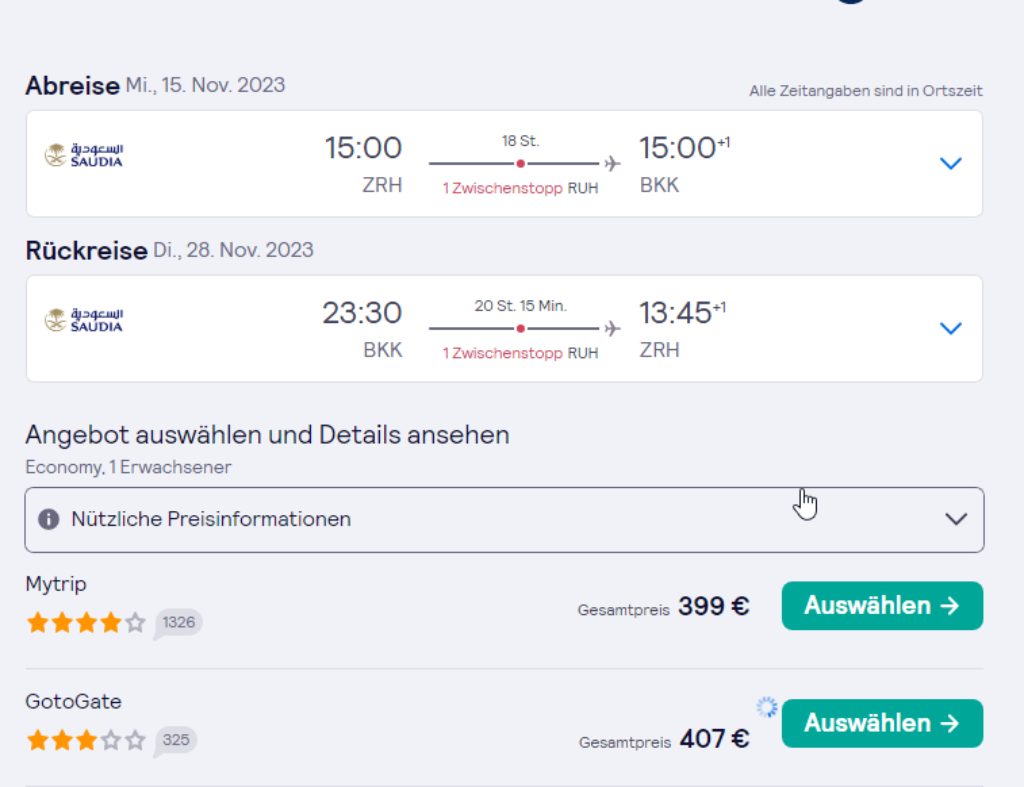Image resolution: width=1024 pixels, height=787 pixels.
Task: Click the GotoGate star rating
Action: pos(86,741)
